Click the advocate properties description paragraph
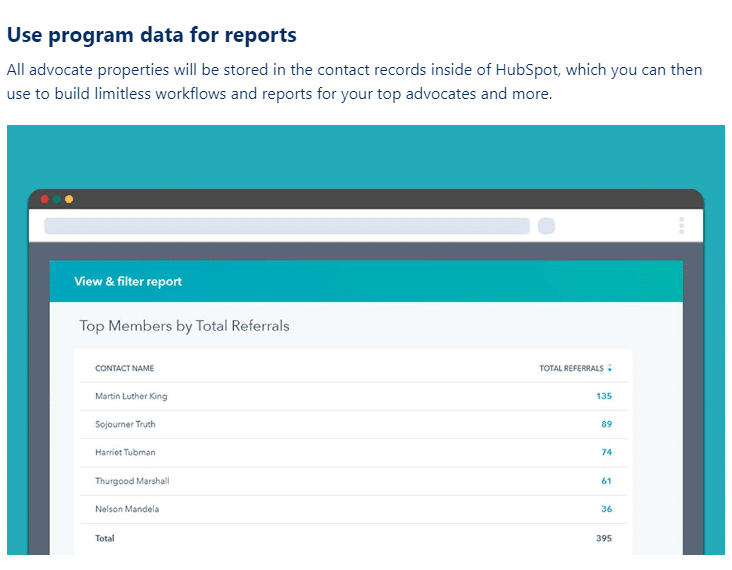 (x=354, y=82)
